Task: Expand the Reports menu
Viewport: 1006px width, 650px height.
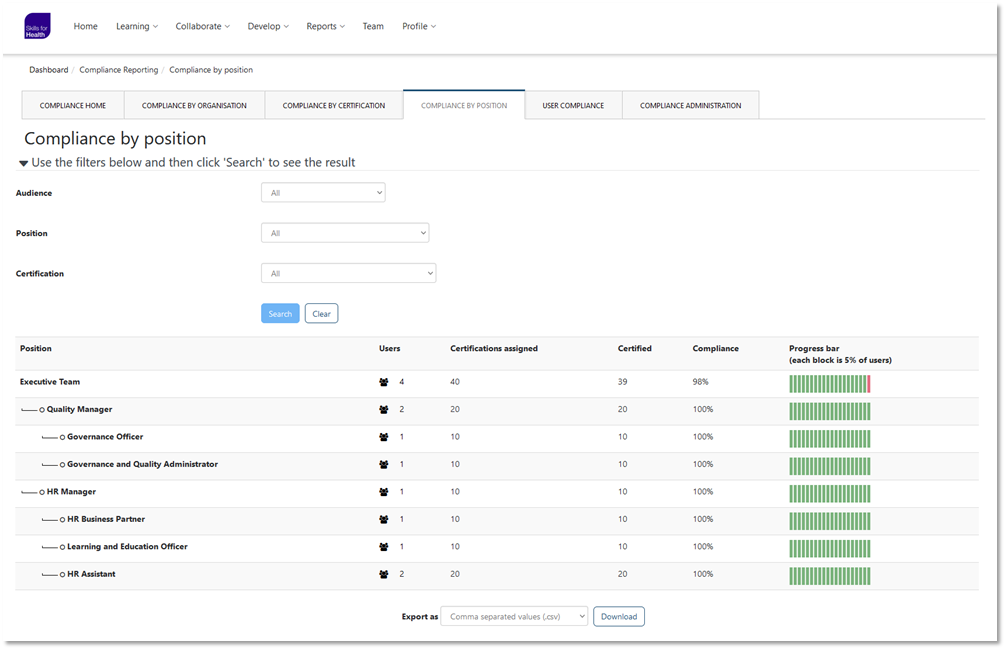Action: click(325, 26)
